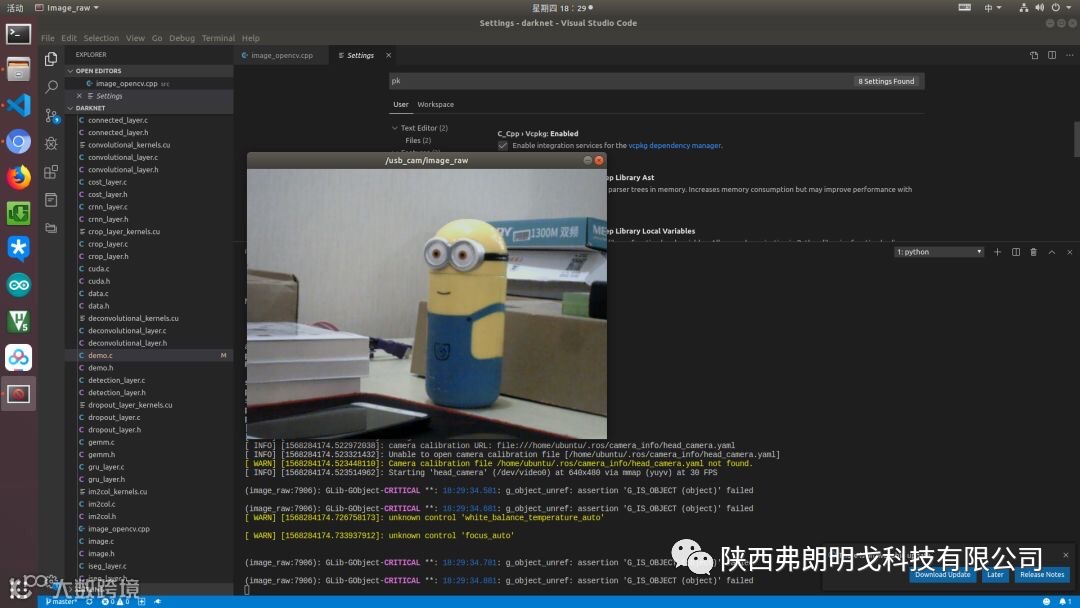This screenshot has height=608, width=1080.
Task: Switch to the Workspace settings tab
Action: click(435, 105)
